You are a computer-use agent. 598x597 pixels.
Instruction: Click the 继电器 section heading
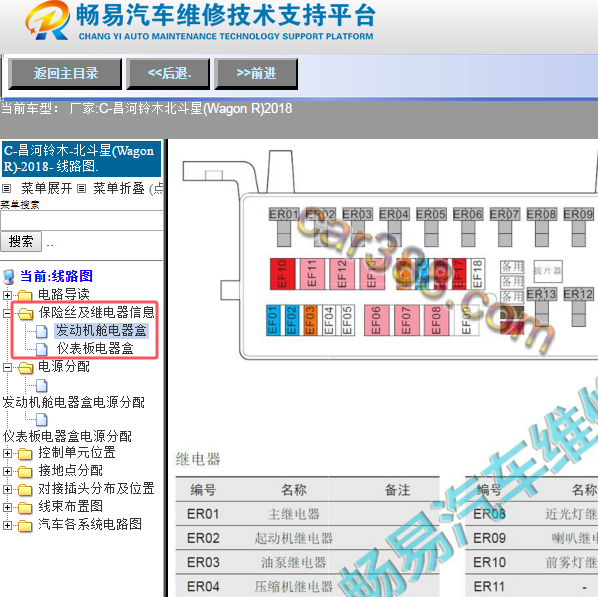coord(198,459)
